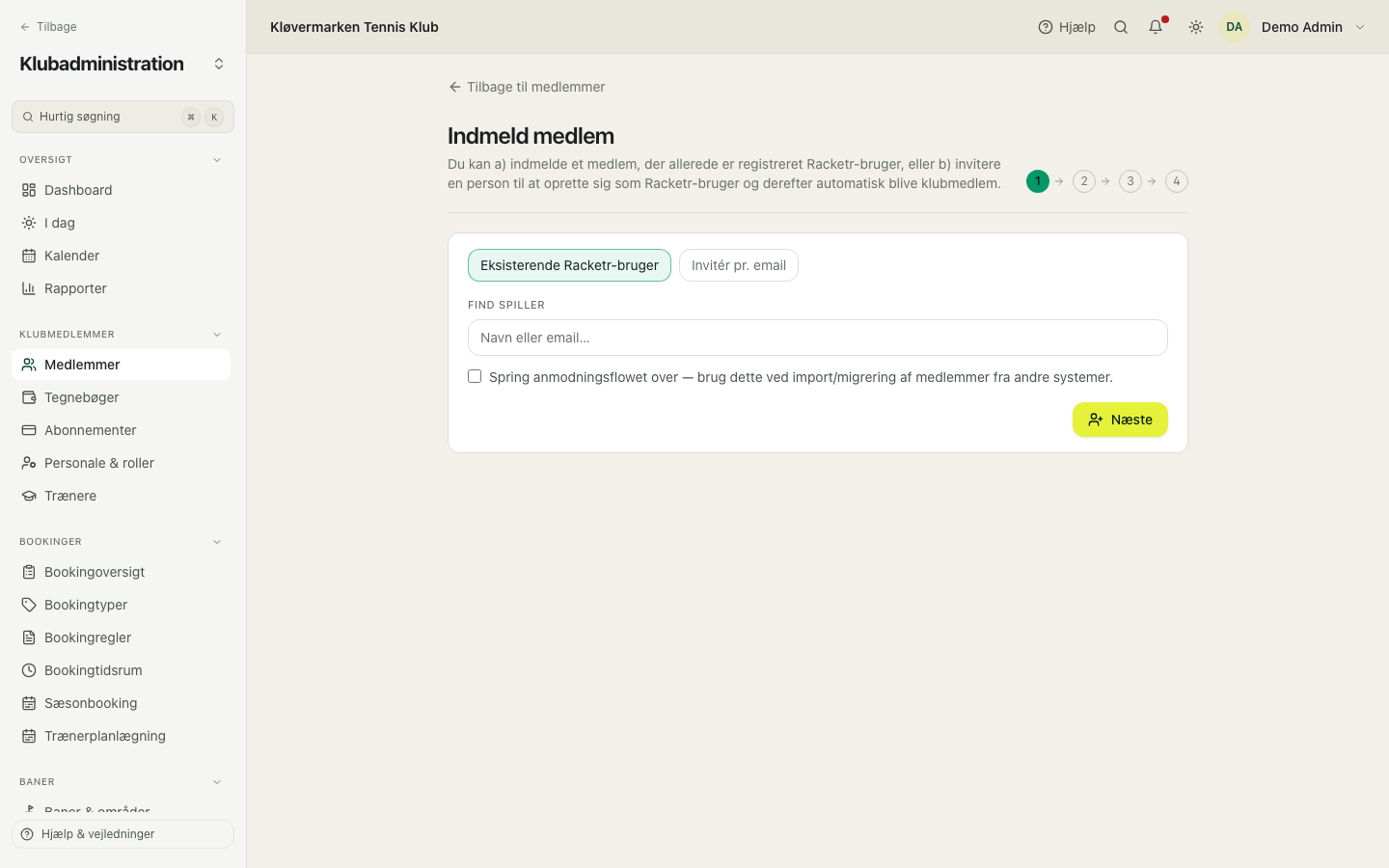The image size is (1389, 868).
Task: Click the I dag sun icon
Action: [29, 223]
